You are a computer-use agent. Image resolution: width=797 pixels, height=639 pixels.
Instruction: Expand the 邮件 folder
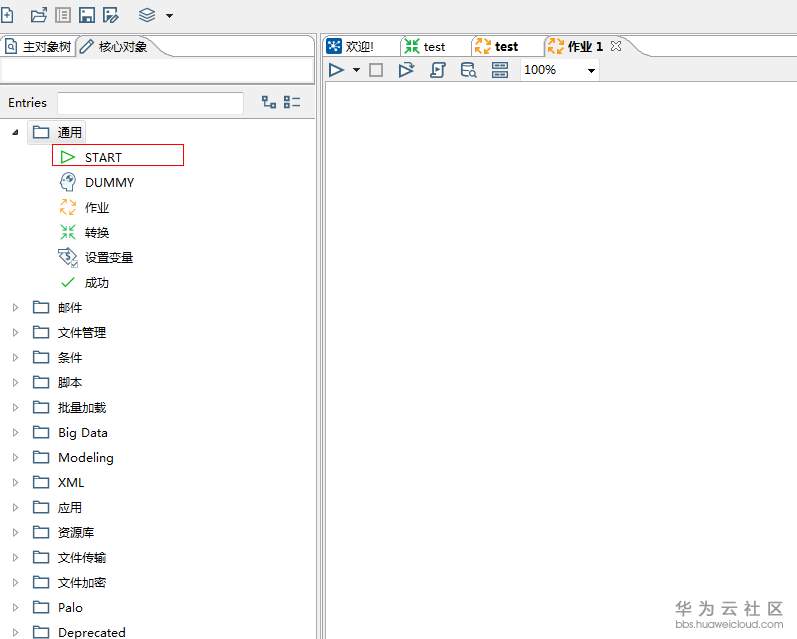click(x=15, y=308)
